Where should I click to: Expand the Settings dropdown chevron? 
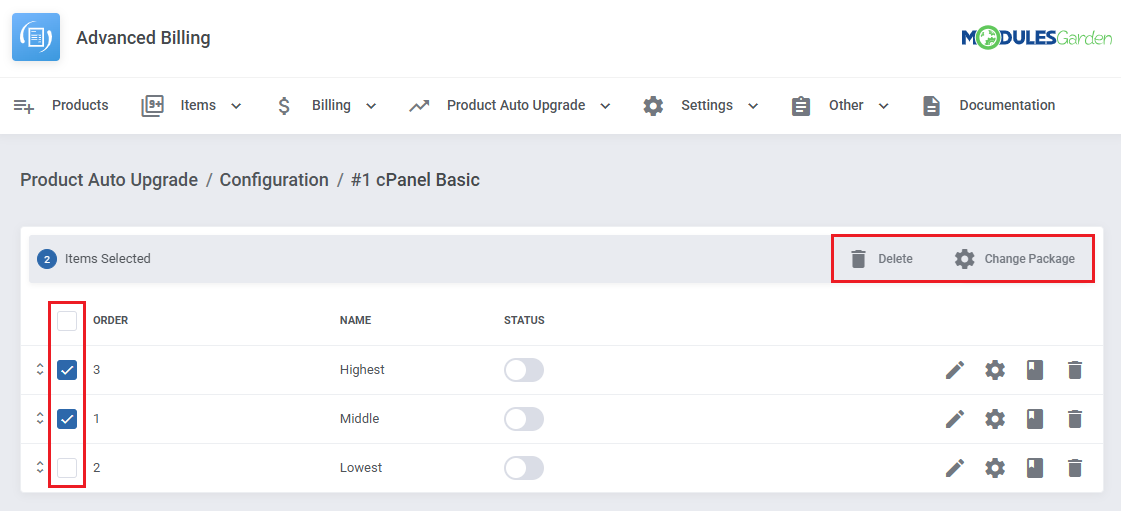point(752,106)
